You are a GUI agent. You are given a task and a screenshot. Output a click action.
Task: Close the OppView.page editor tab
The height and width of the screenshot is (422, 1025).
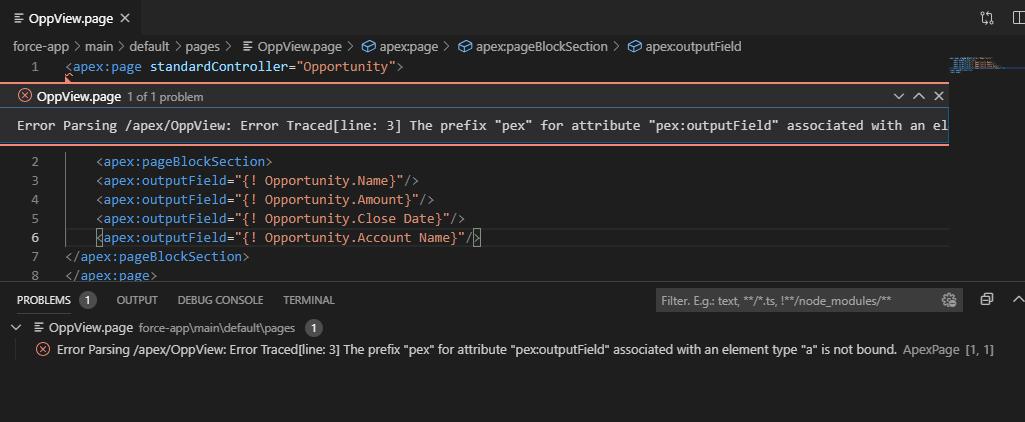(124, 18)
